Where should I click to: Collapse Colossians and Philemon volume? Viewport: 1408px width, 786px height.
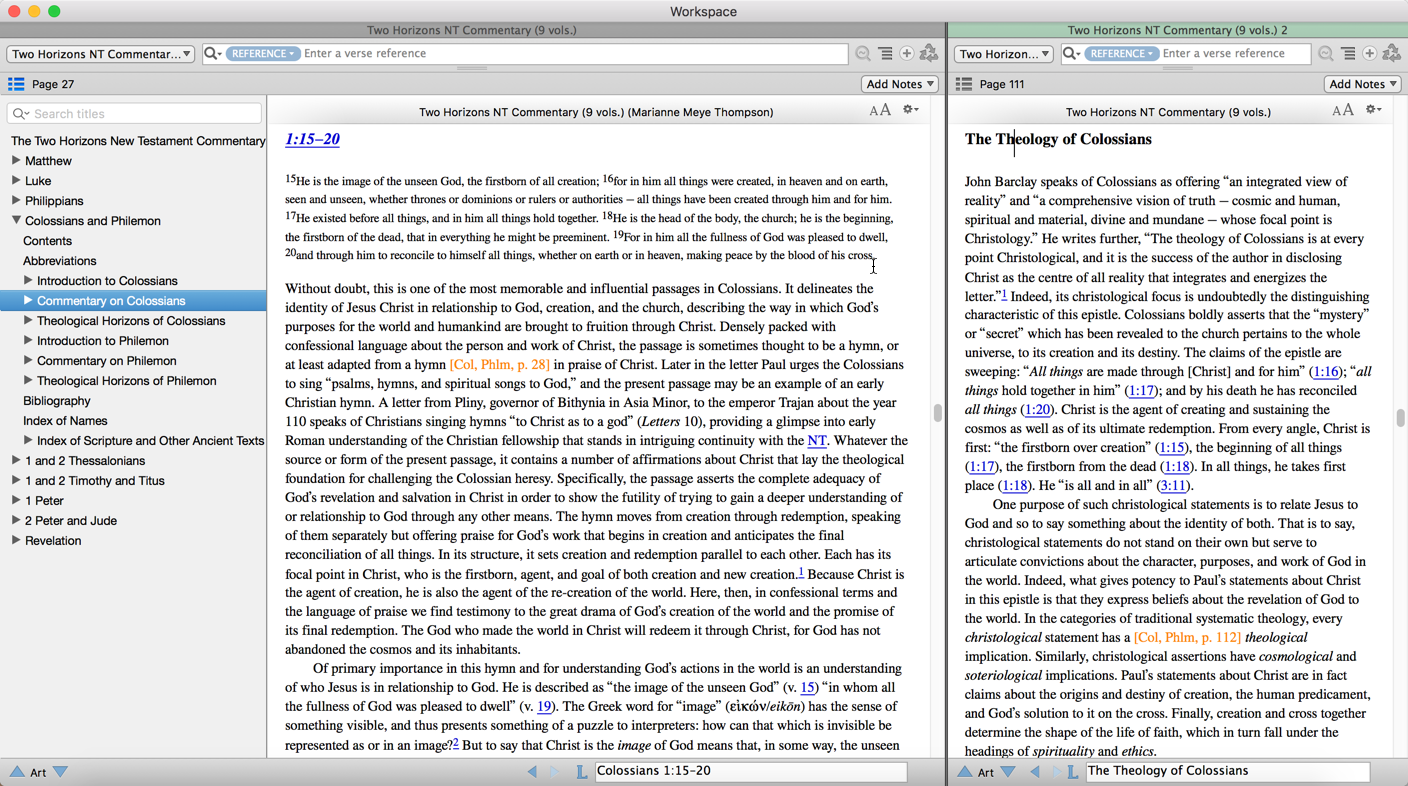(16, 220)
